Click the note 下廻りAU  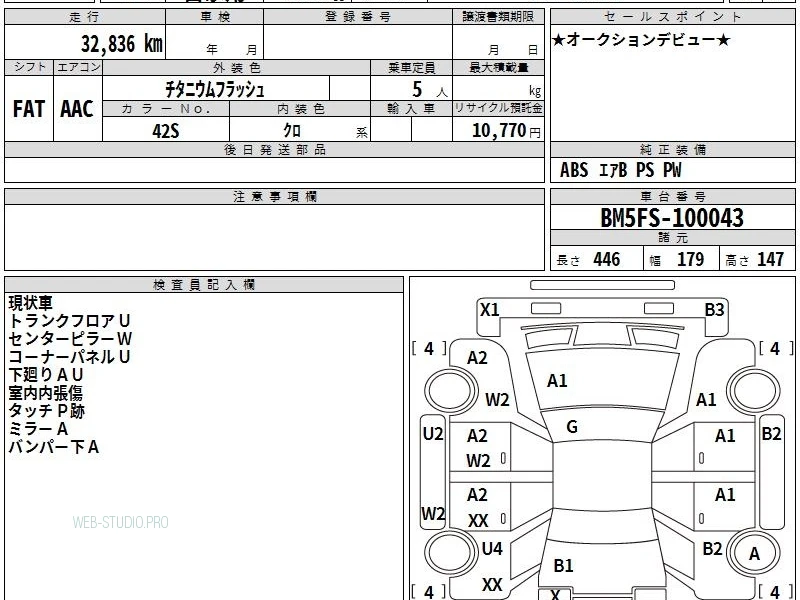(45, 374)
